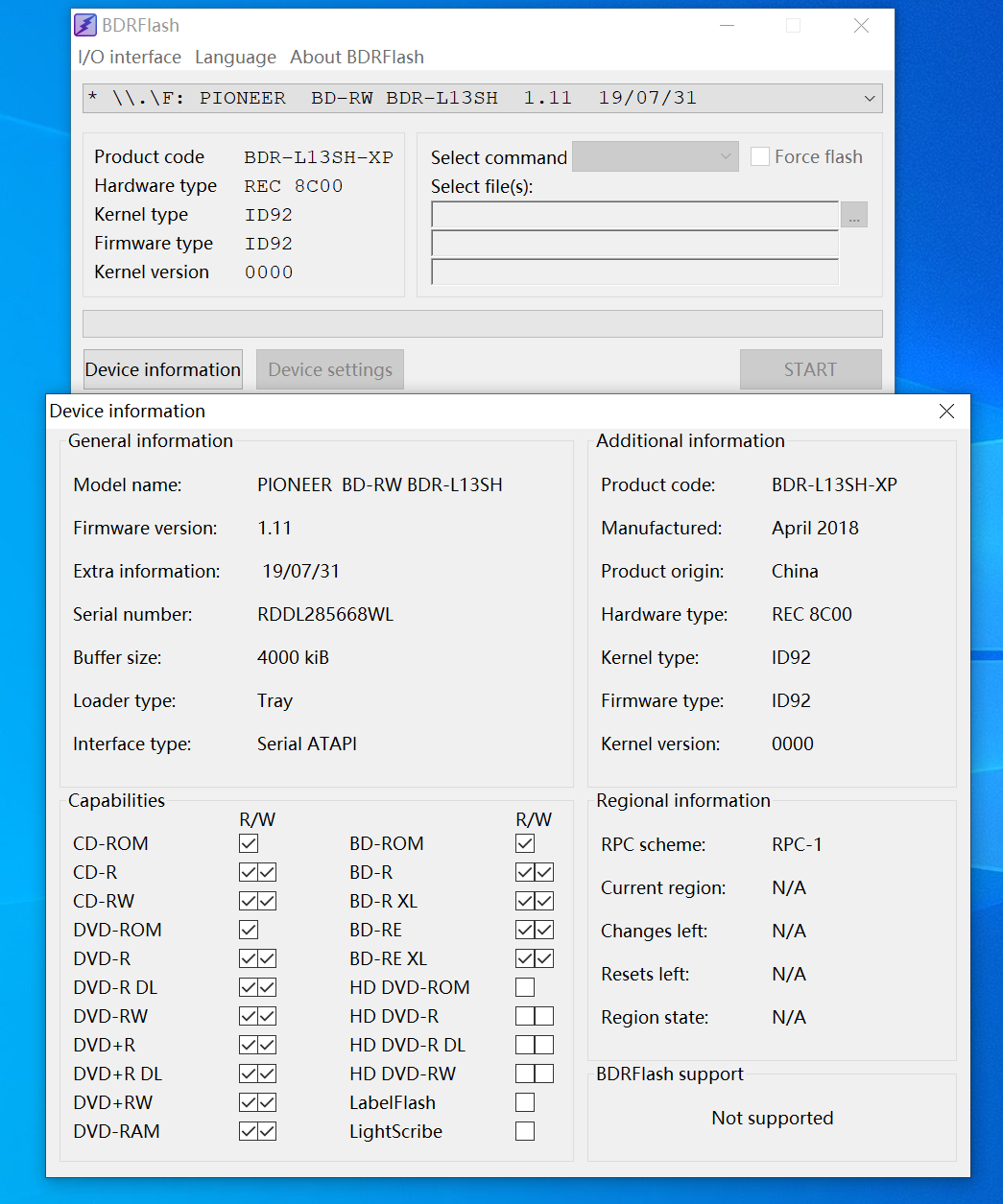Open the About BDRFlash menu
This screenshot has width=1003, height=1204.
click(357, 58)
